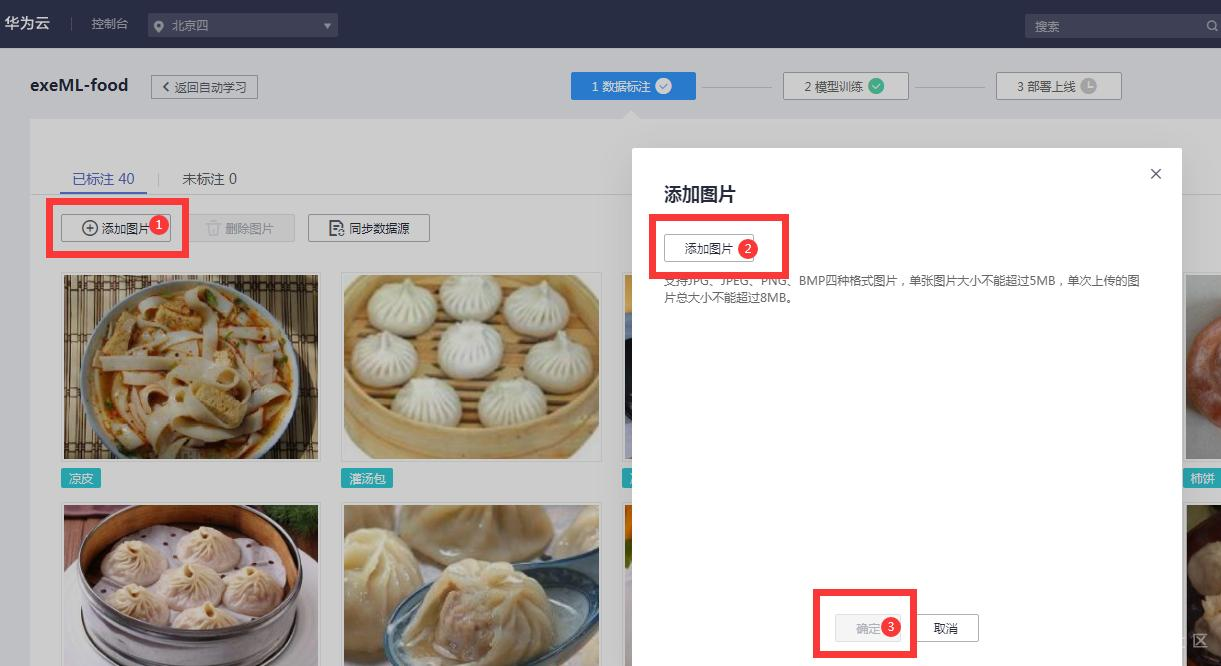The image size is (1221, 666).
Task: Go to step 3 部署上线
Action: 1058,86
